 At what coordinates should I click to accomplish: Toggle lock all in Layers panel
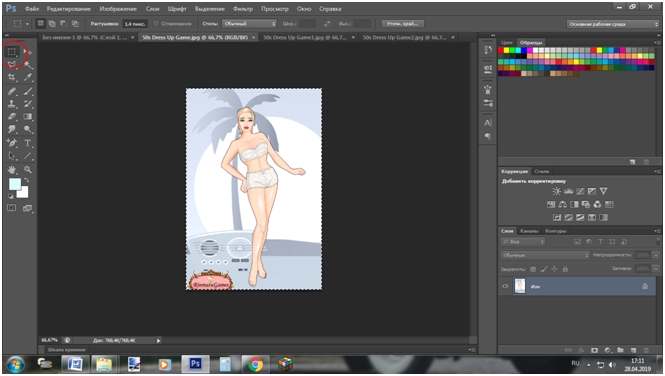click(x=565, y=269)
